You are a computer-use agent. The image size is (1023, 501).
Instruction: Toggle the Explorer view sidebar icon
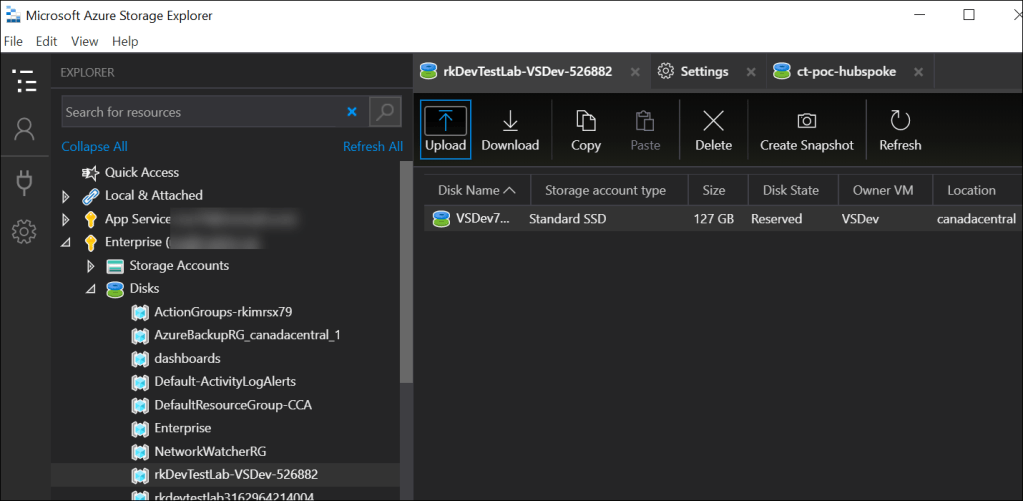24,80
